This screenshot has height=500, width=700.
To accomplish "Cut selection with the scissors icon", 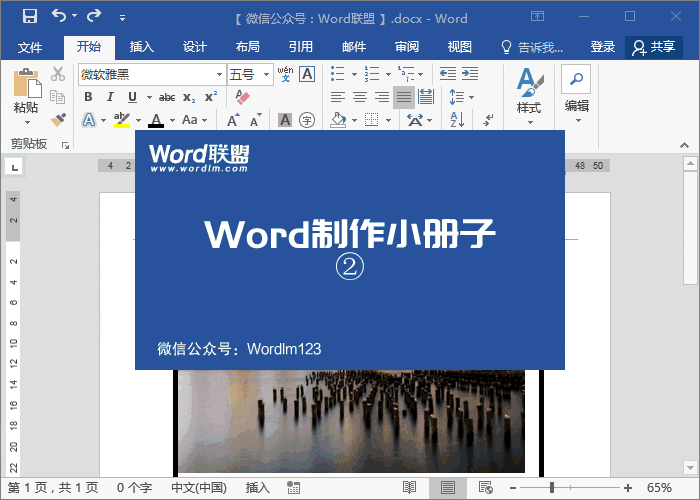I will pos(58,74).
